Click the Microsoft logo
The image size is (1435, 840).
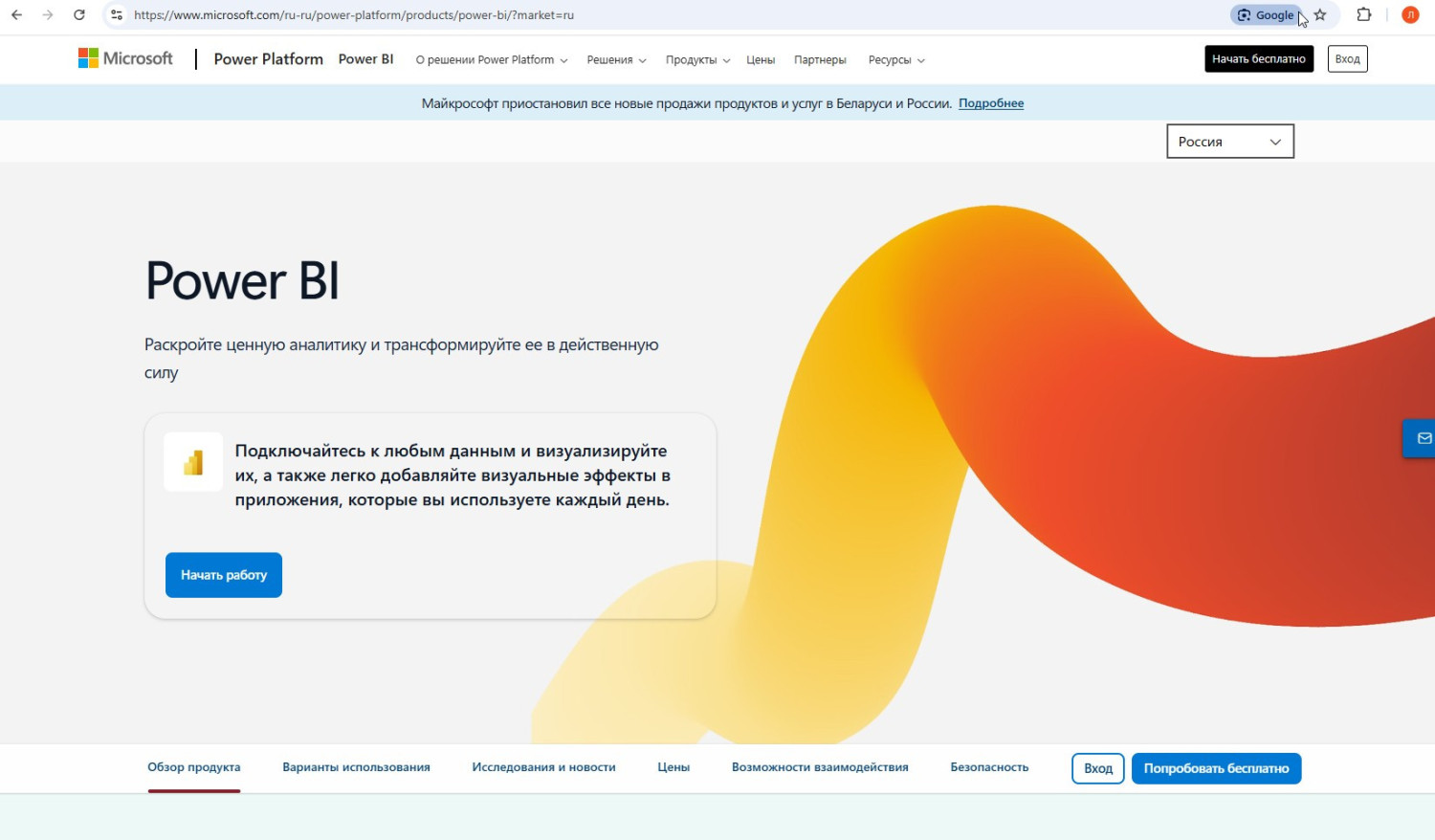125,58
